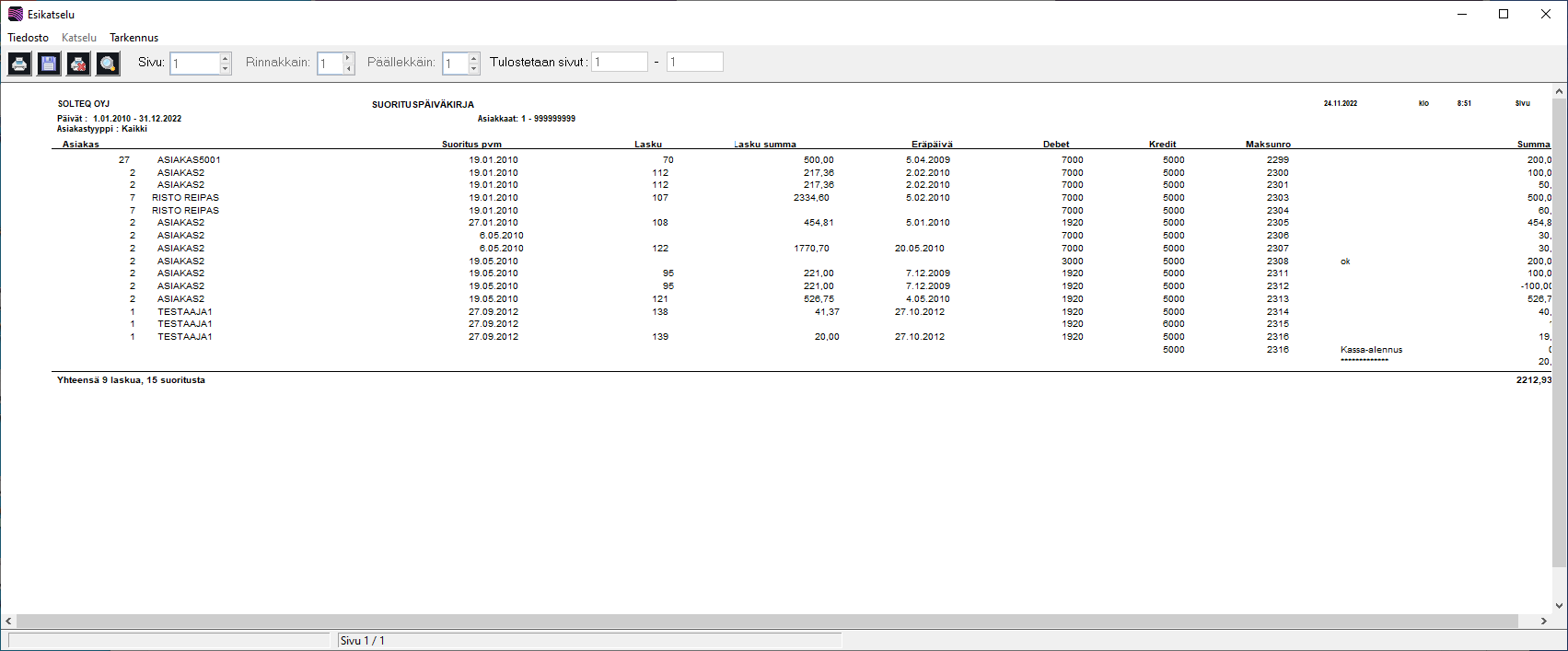Click the vertical scrollbar down arrow
Image resolution: width=1568 pixels, height=651 pixels.
(1559, 606)
